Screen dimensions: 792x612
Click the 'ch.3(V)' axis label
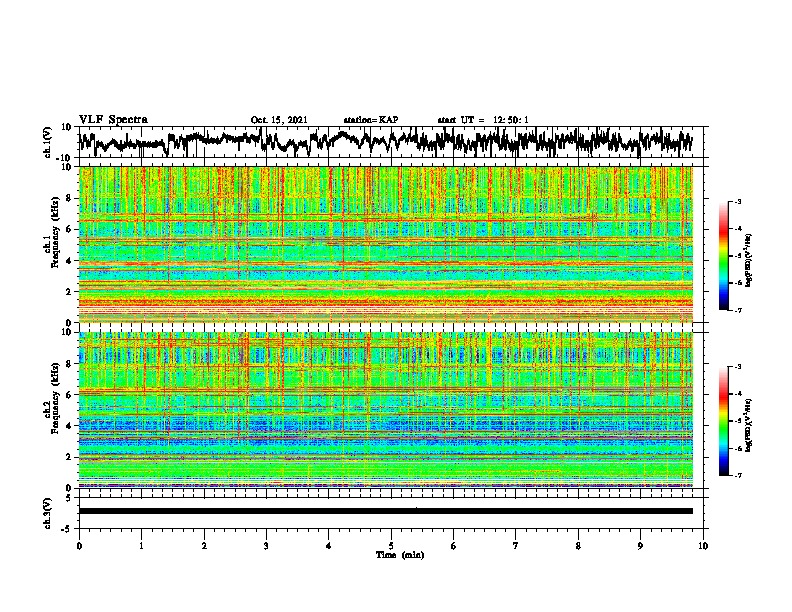(x=48, y=514)
